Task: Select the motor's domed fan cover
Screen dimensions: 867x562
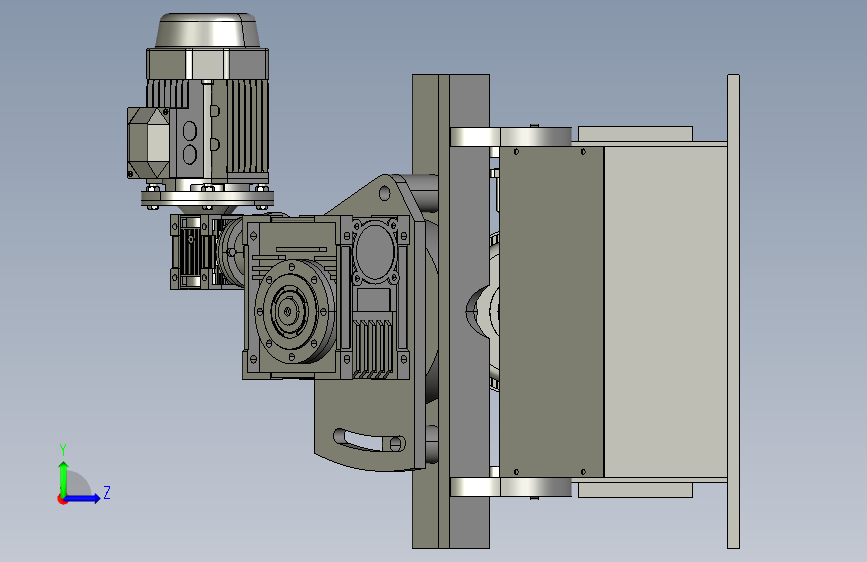Action: pyautogui.click(x=207, y=30)
